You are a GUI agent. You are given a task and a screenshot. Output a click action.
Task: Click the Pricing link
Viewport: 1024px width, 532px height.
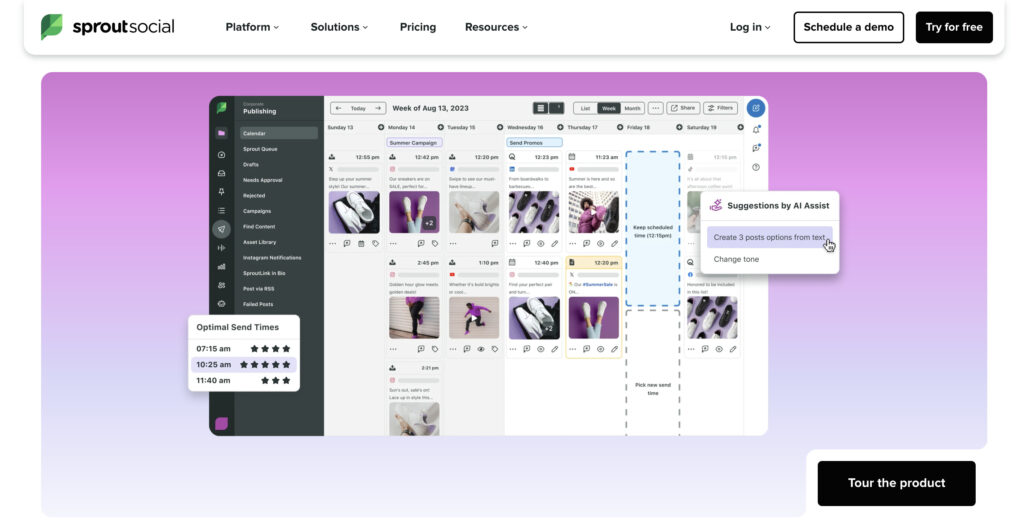click(418, 27)
